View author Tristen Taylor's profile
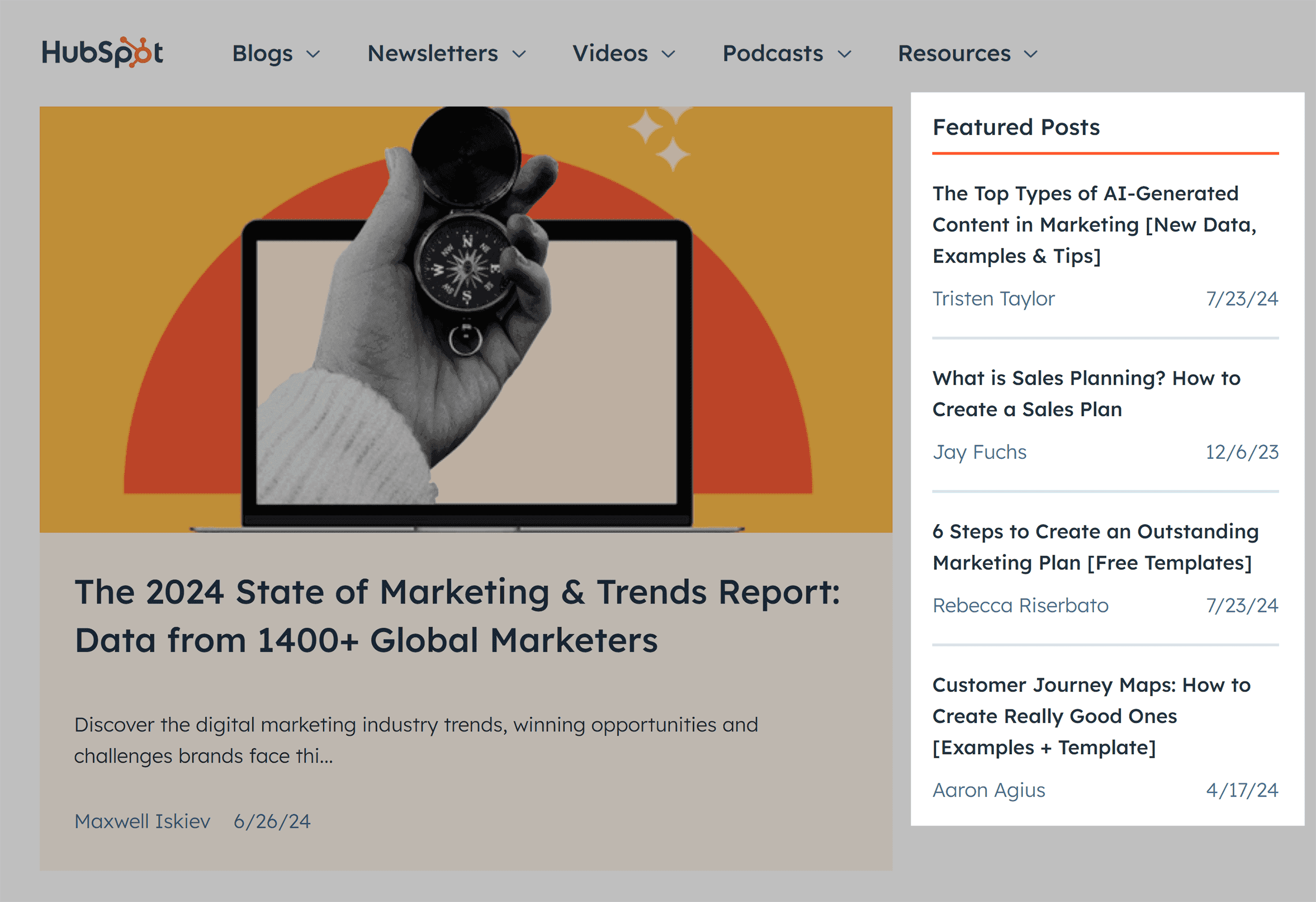1316x902 pixels. pos(993,298)
